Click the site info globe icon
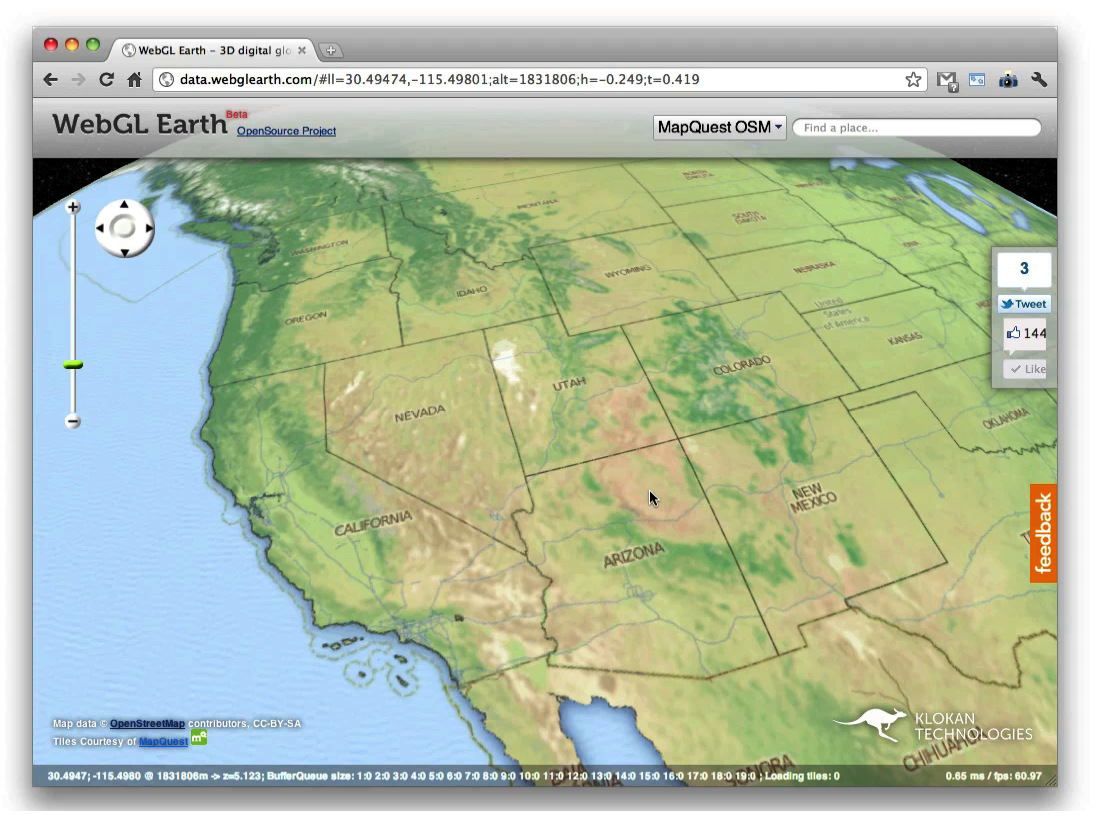This screenshot has height=823, width=1104. pyautogui.click(x=166, y=80)
